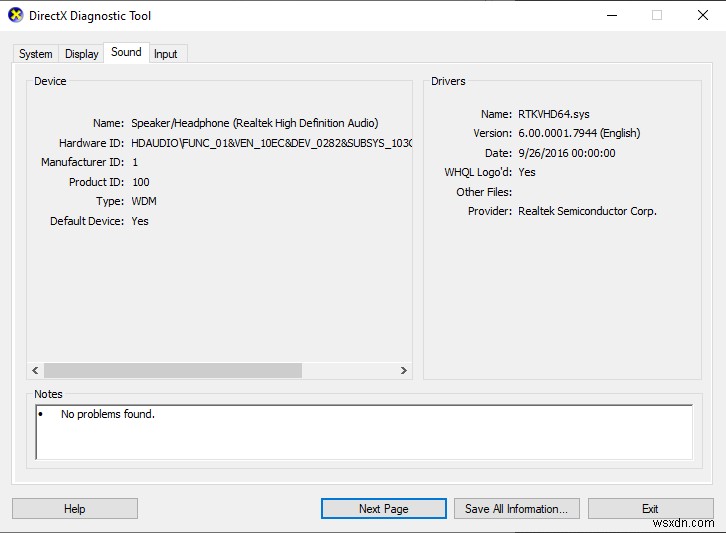Select the Sound tab
726x533 pixels.
pos(126,52)
